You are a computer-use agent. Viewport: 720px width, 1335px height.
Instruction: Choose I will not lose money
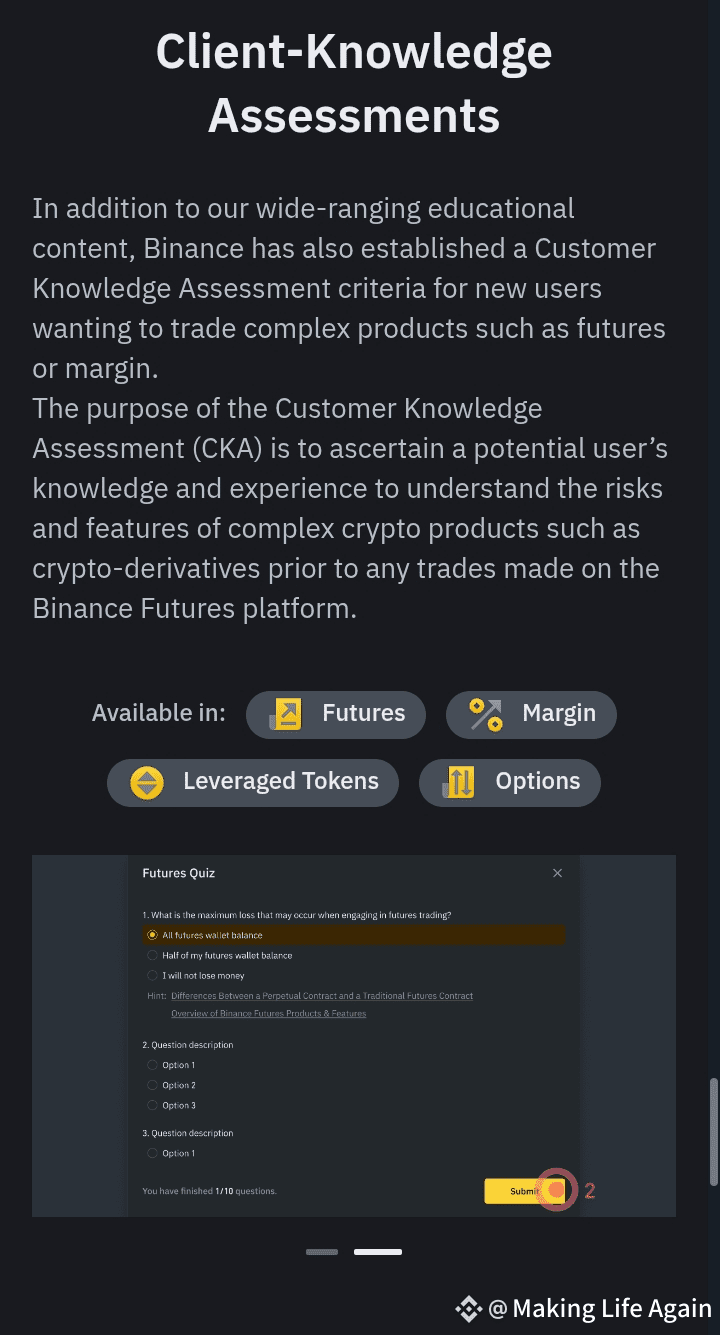click(x=195, y=975)
